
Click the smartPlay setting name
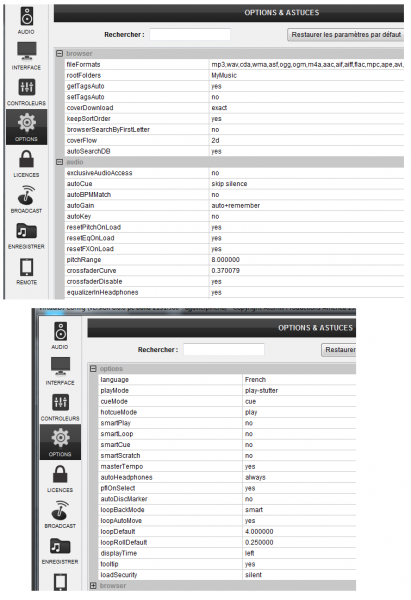coord(116,423)
